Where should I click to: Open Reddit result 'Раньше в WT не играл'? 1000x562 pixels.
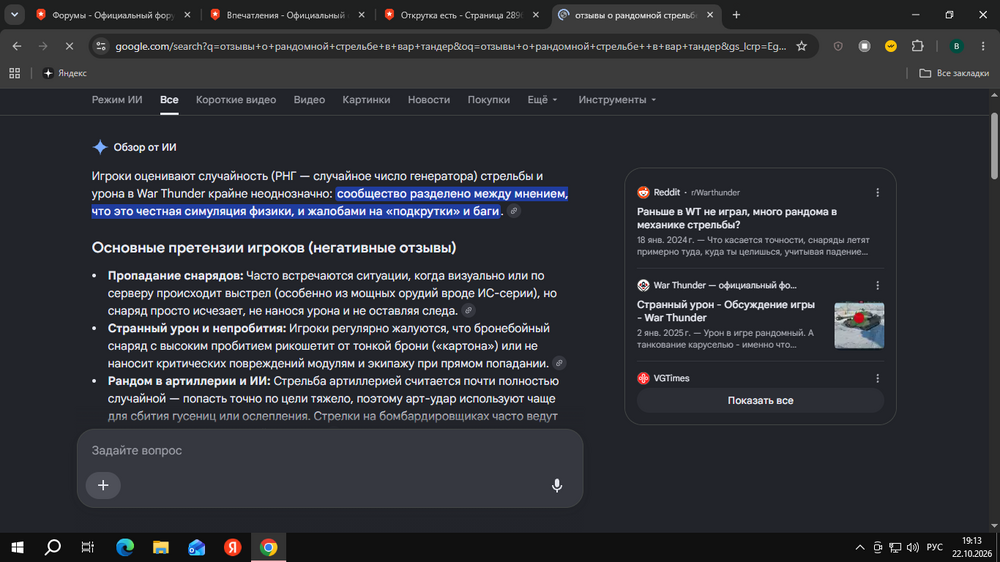tap(737, 218)
